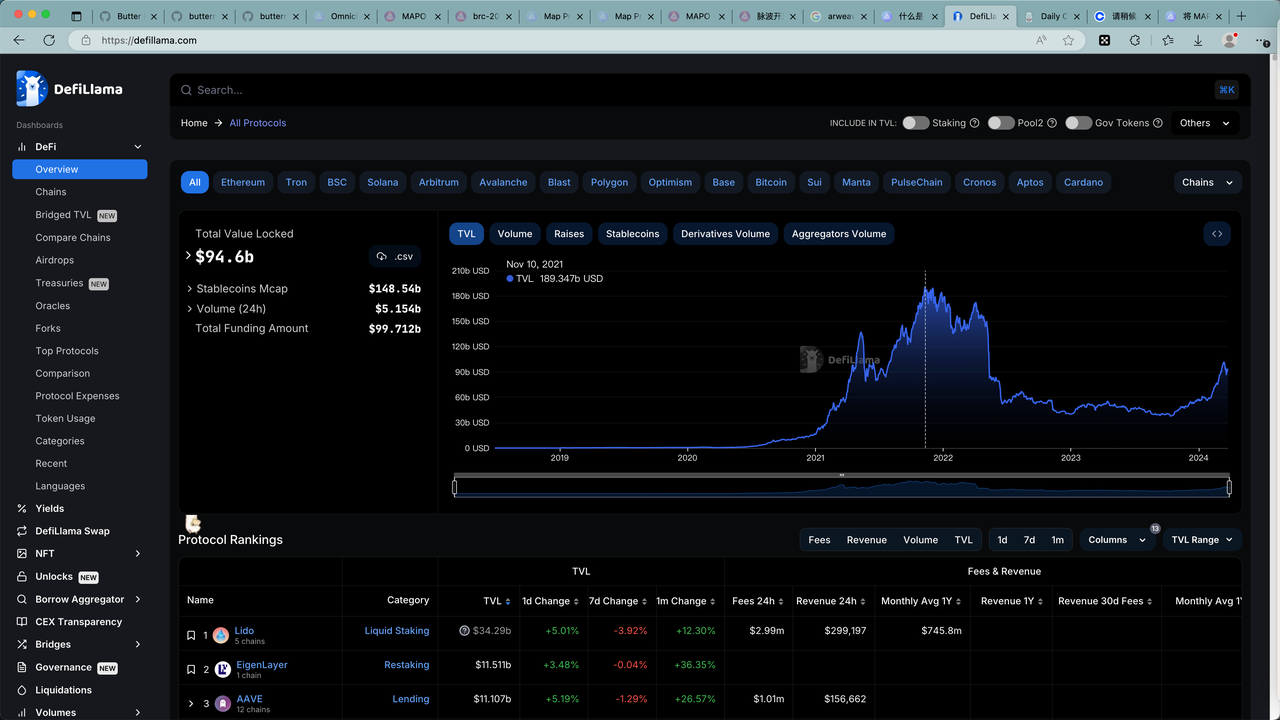Bookmark Lido protocol row
The width and height of the screenshot is (1280, 720).
pos(191,635)
